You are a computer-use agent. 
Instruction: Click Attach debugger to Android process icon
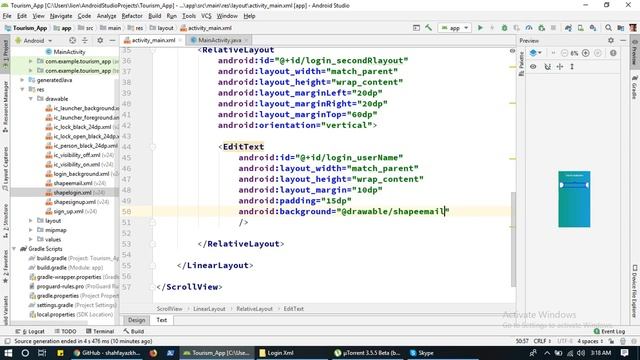coord(542,28)
